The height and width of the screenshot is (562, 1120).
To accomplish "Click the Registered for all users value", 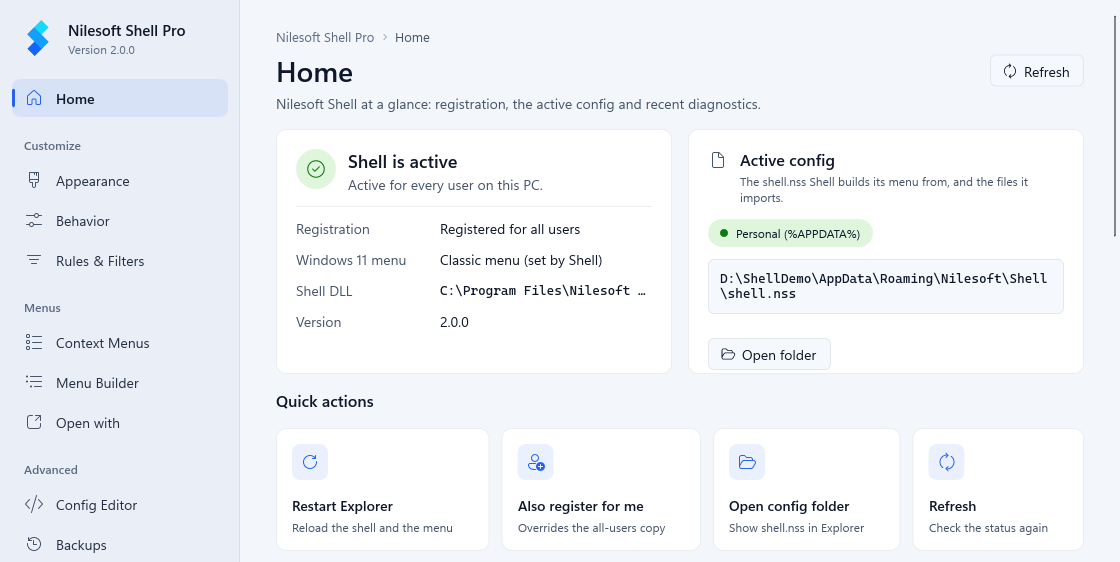I will tap(510, 229).
